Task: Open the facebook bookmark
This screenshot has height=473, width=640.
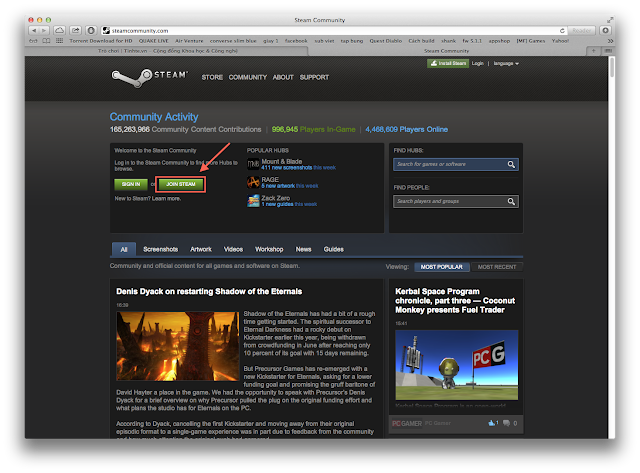Action: click(x=296, y=41)
